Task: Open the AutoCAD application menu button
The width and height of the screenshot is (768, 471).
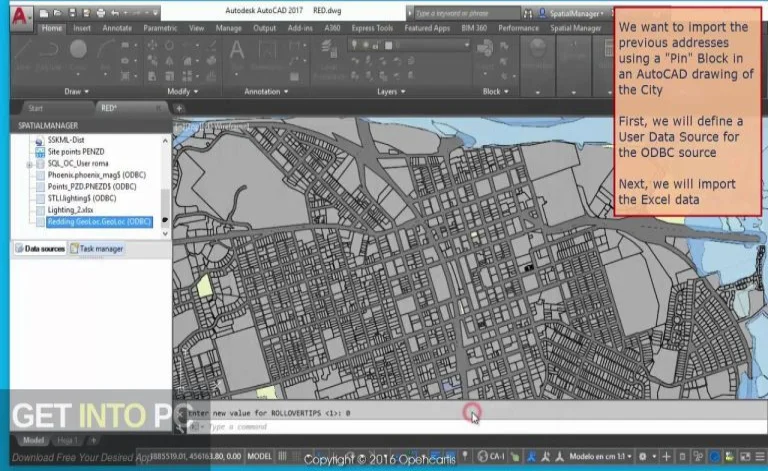Action: click(20, 17)
